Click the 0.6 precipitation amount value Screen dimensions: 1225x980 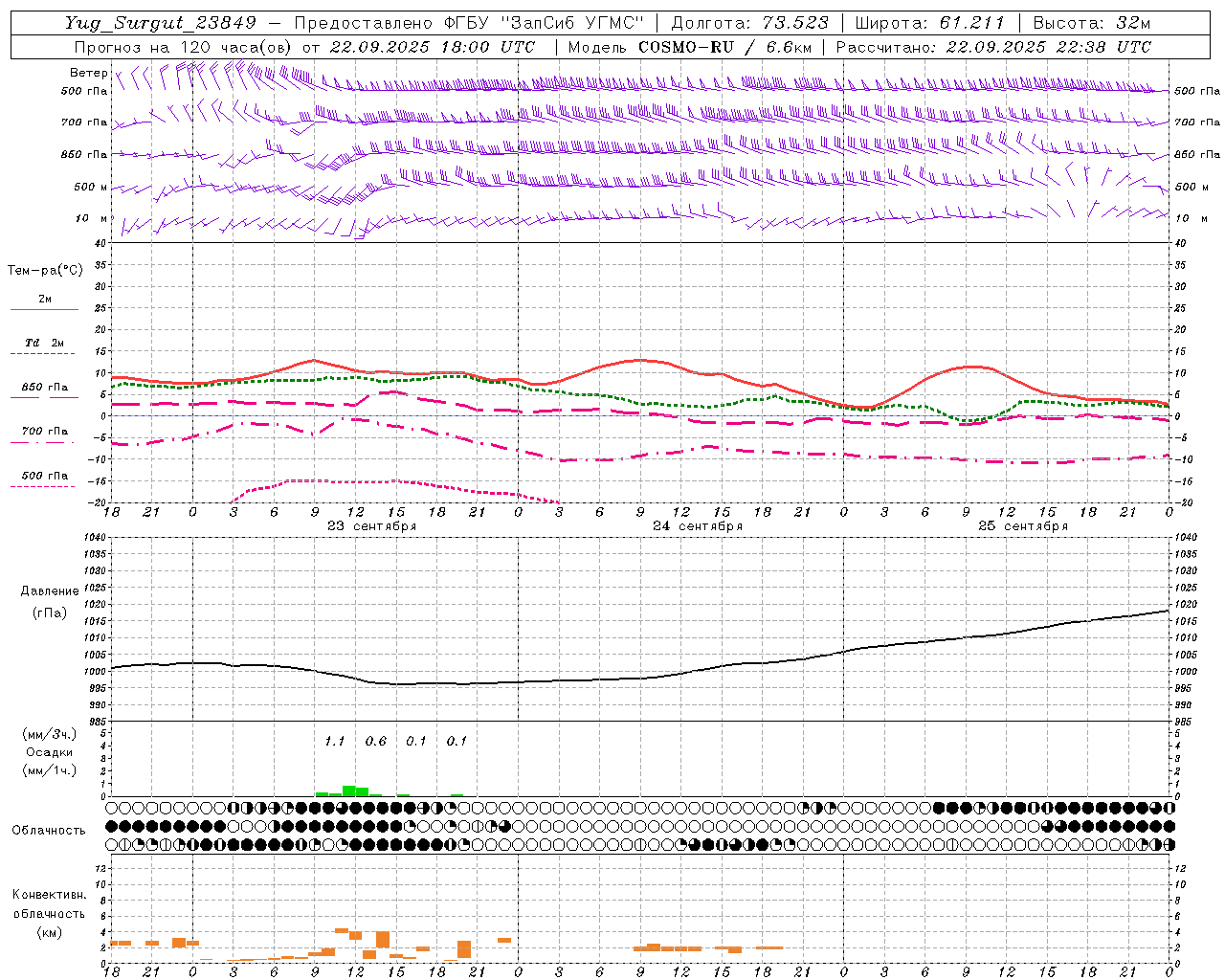pos(376,742)
